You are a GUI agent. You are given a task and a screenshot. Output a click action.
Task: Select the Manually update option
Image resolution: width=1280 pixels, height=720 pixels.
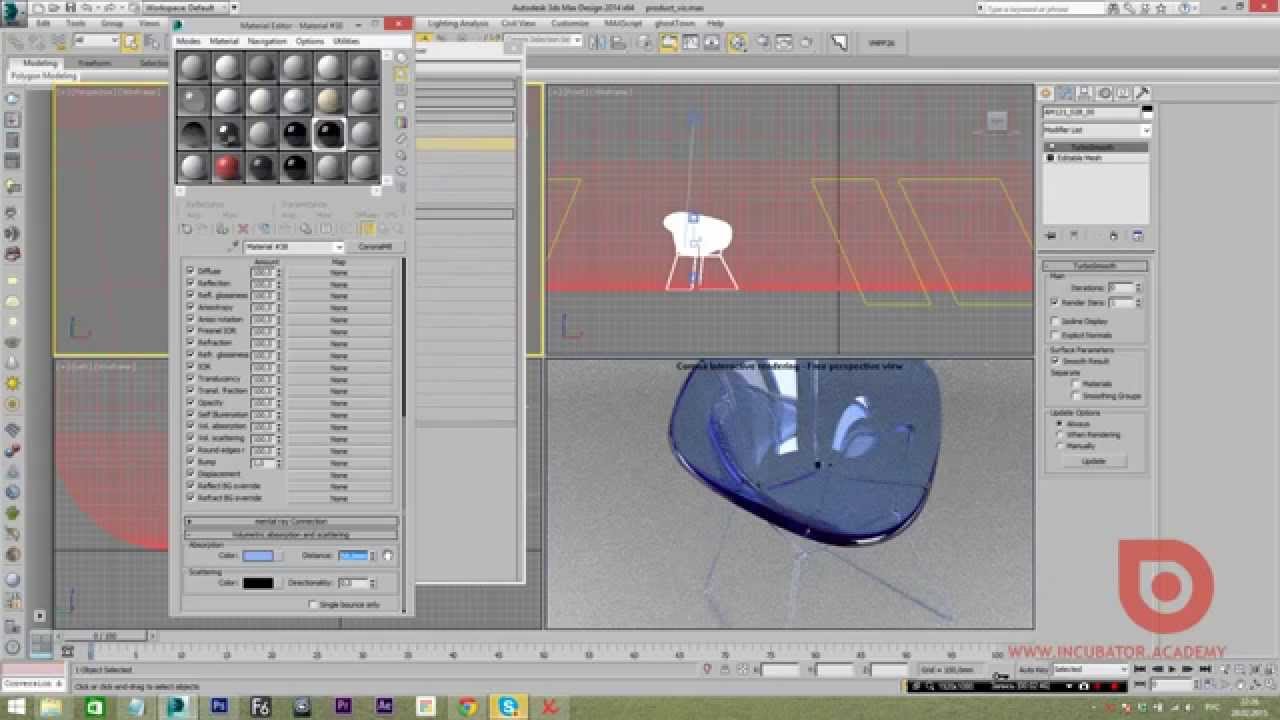tap(1059, 446)
